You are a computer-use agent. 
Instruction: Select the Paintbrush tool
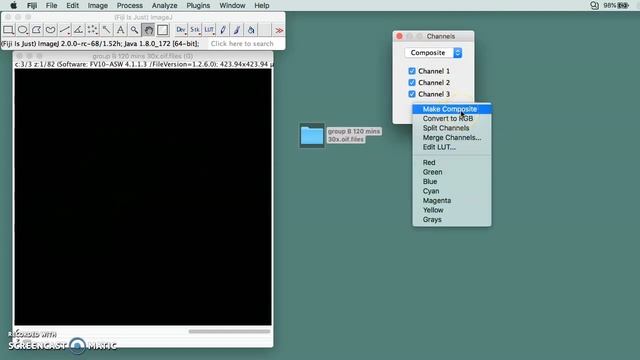(x=237, y=30)
